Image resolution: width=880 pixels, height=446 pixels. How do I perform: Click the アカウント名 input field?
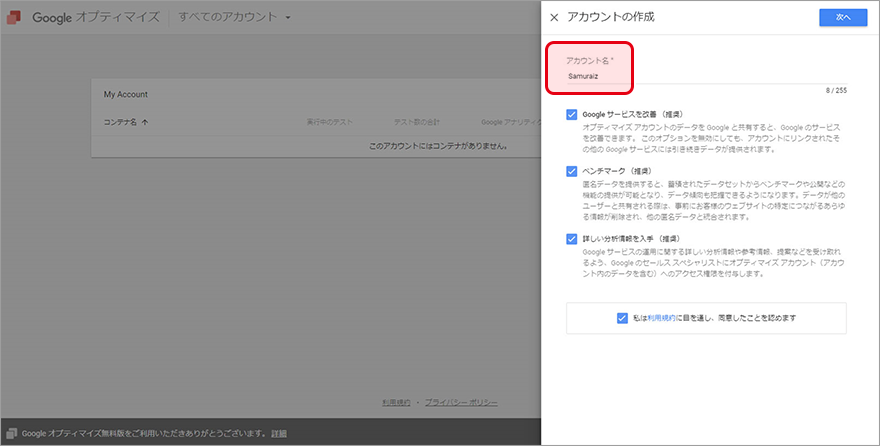coord(707,76)
